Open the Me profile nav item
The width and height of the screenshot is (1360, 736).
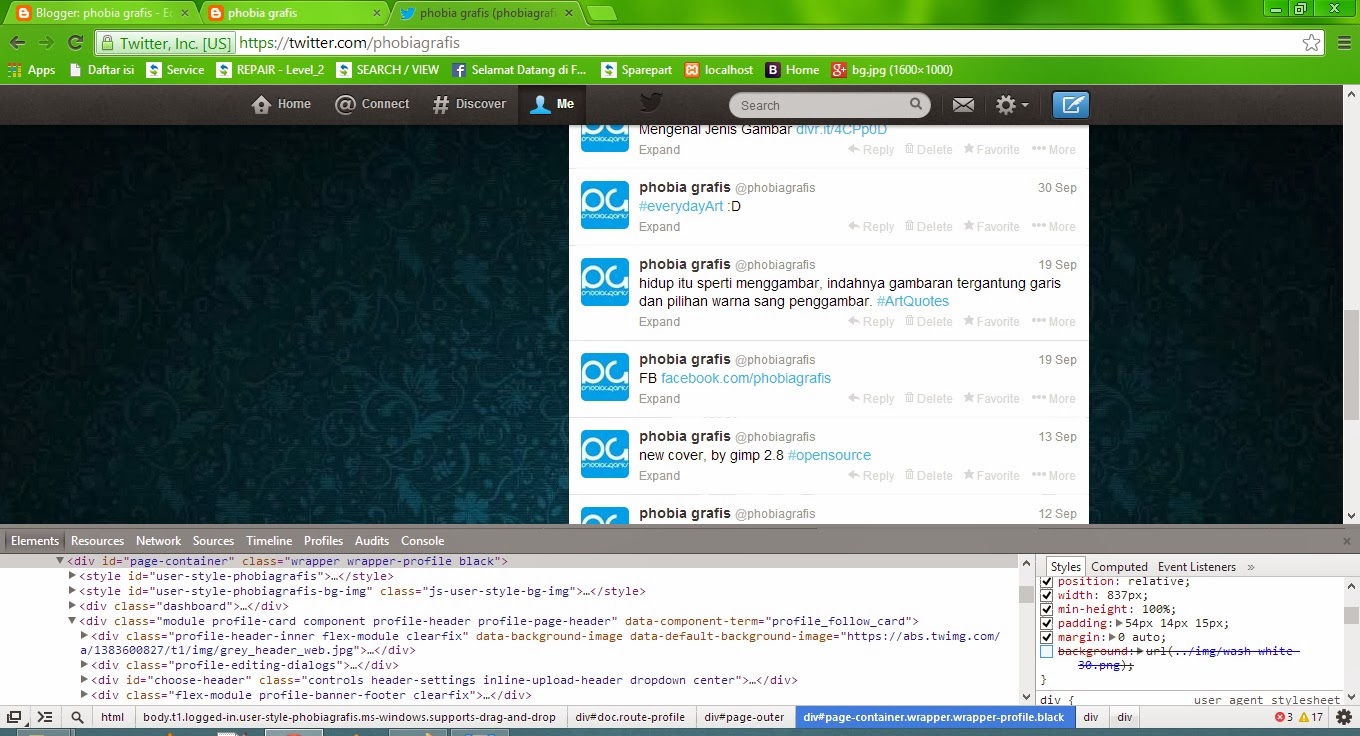(552, 104)
